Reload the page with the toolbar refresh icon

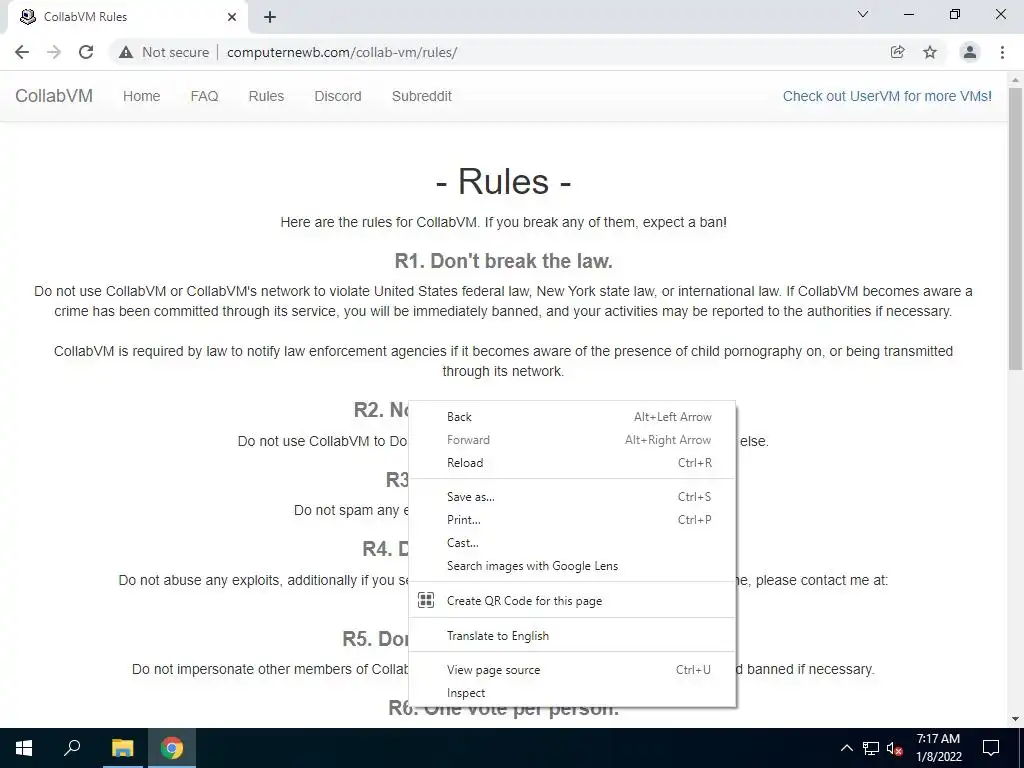[x=86, y=52]
